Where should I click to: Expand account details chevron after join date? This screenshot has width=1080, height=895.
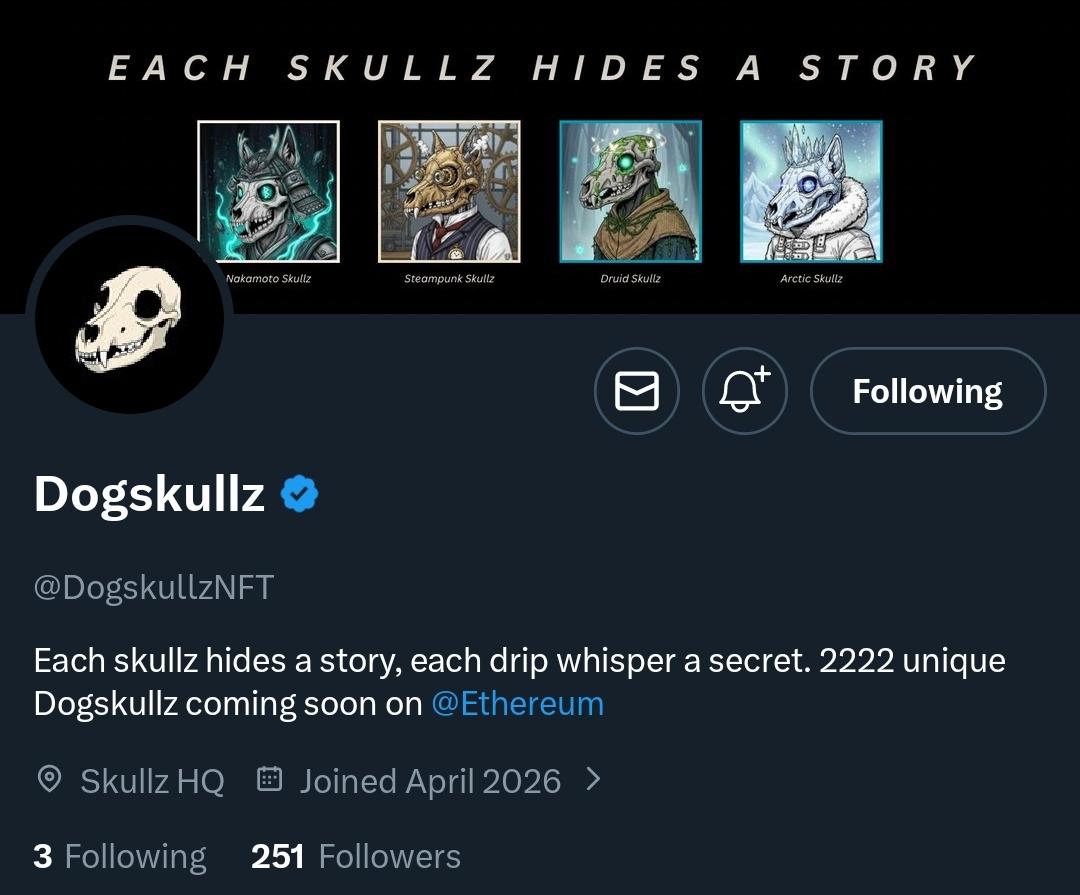point(593,779)
